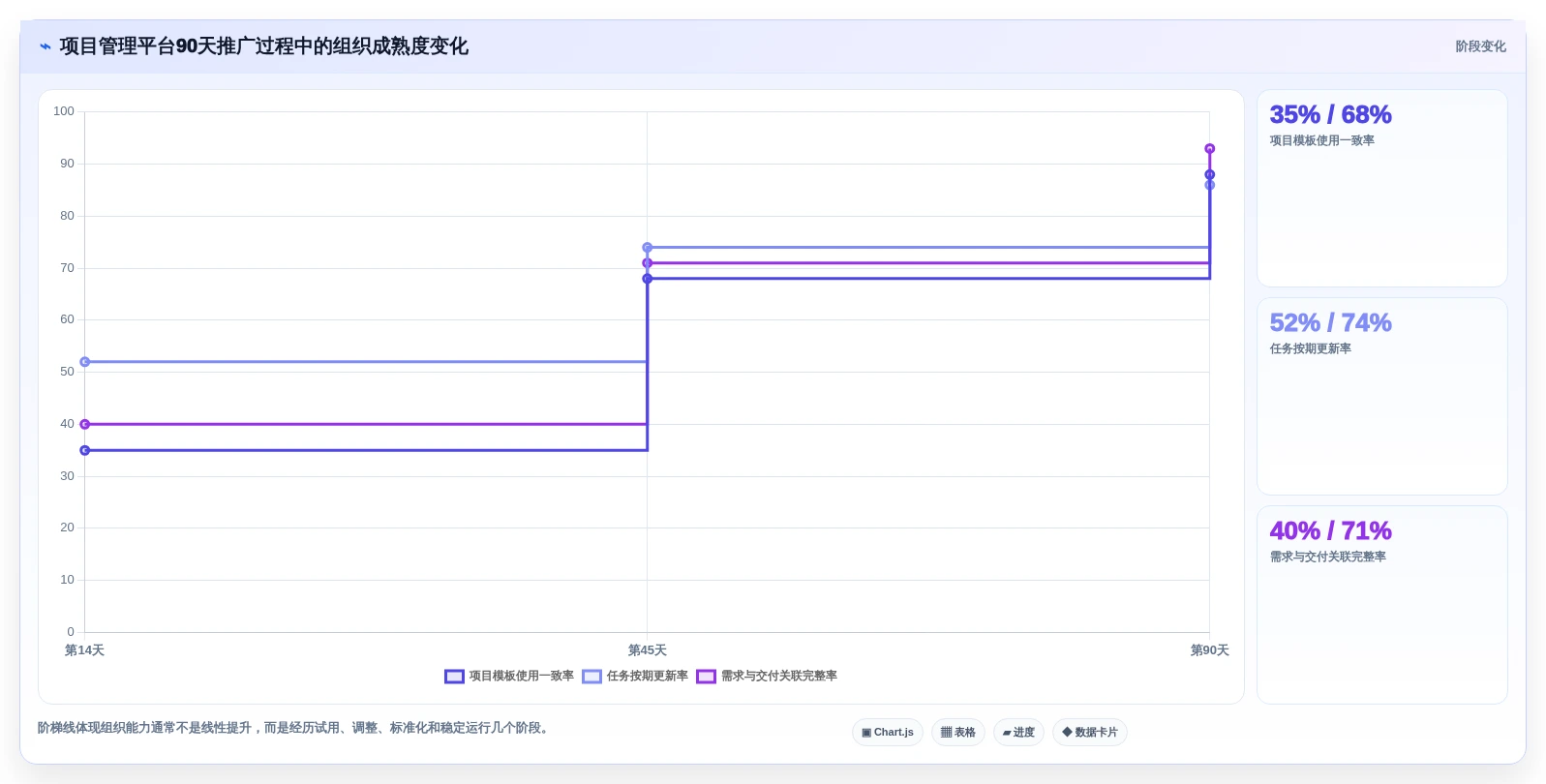Click the day 90 data point at 86
Screen dimensions: 1546x784
[1209, 185]
